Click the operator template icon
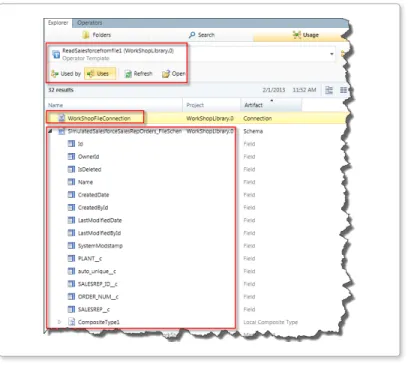This screenshot has height=366, width=408. coord(56,54)
